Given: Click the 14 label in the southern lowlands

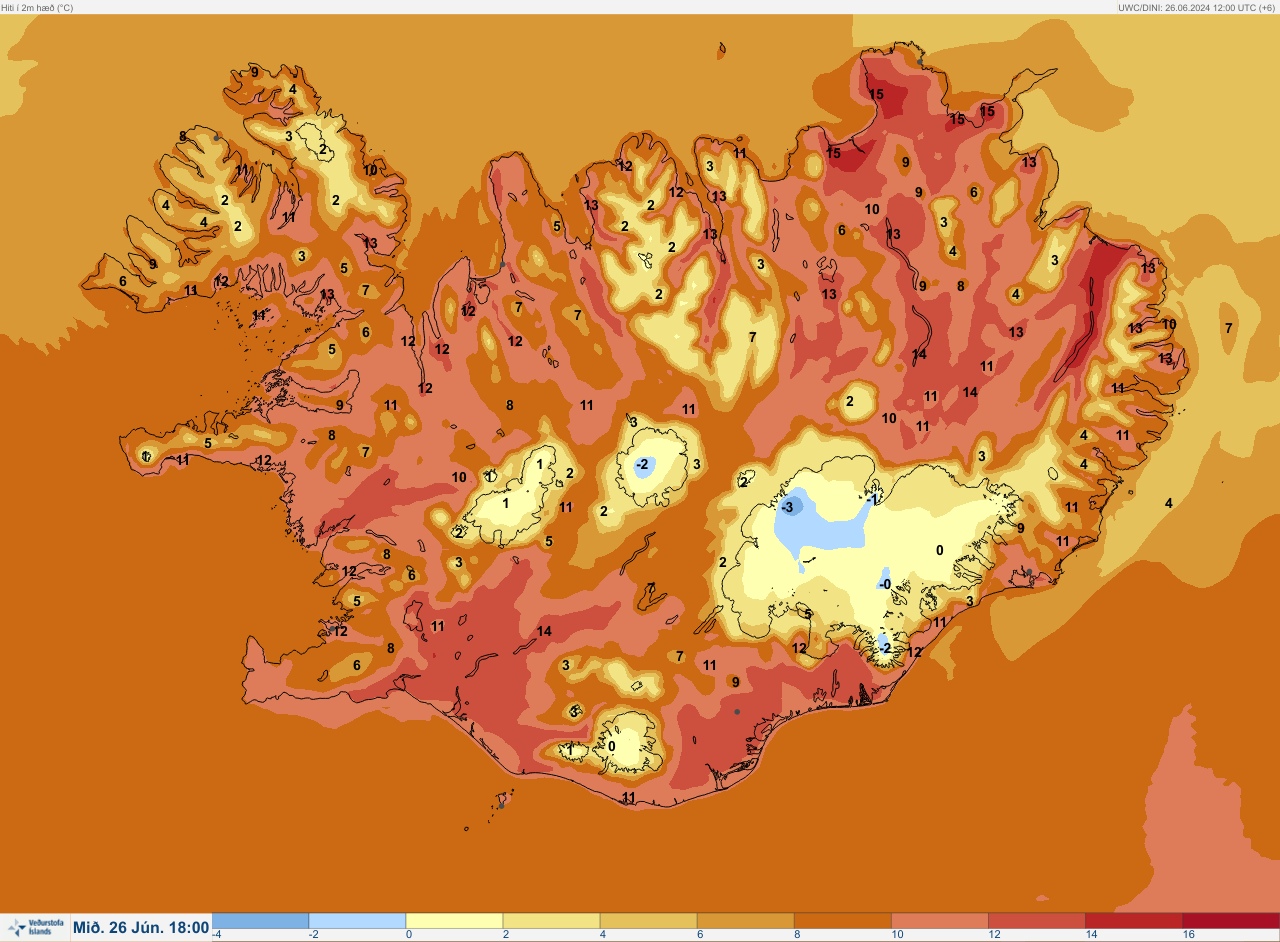Looking at the screenshot, I should [x=544, y=631].
